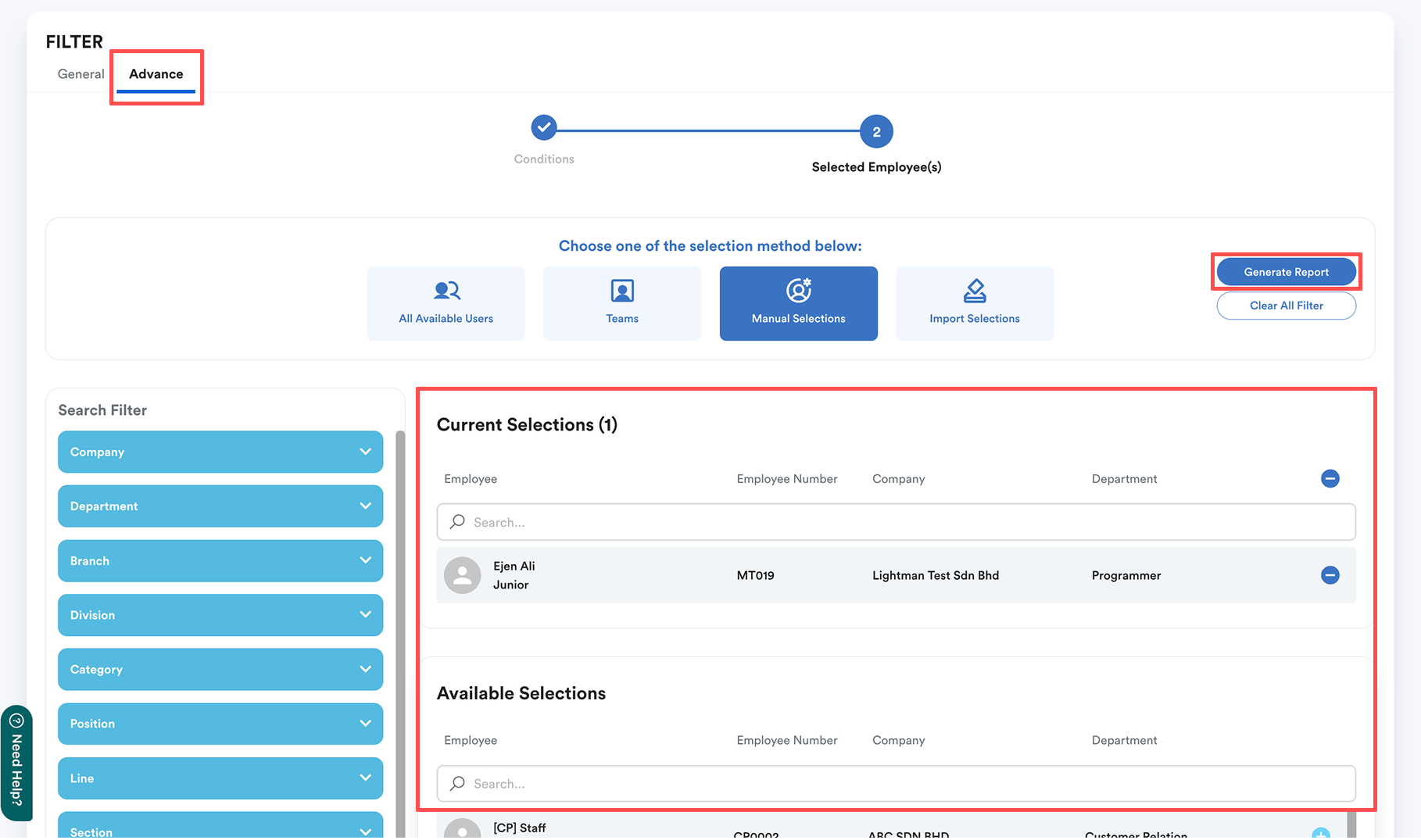Click the Manual Selections user-gear icon

(x=799, y=290)
